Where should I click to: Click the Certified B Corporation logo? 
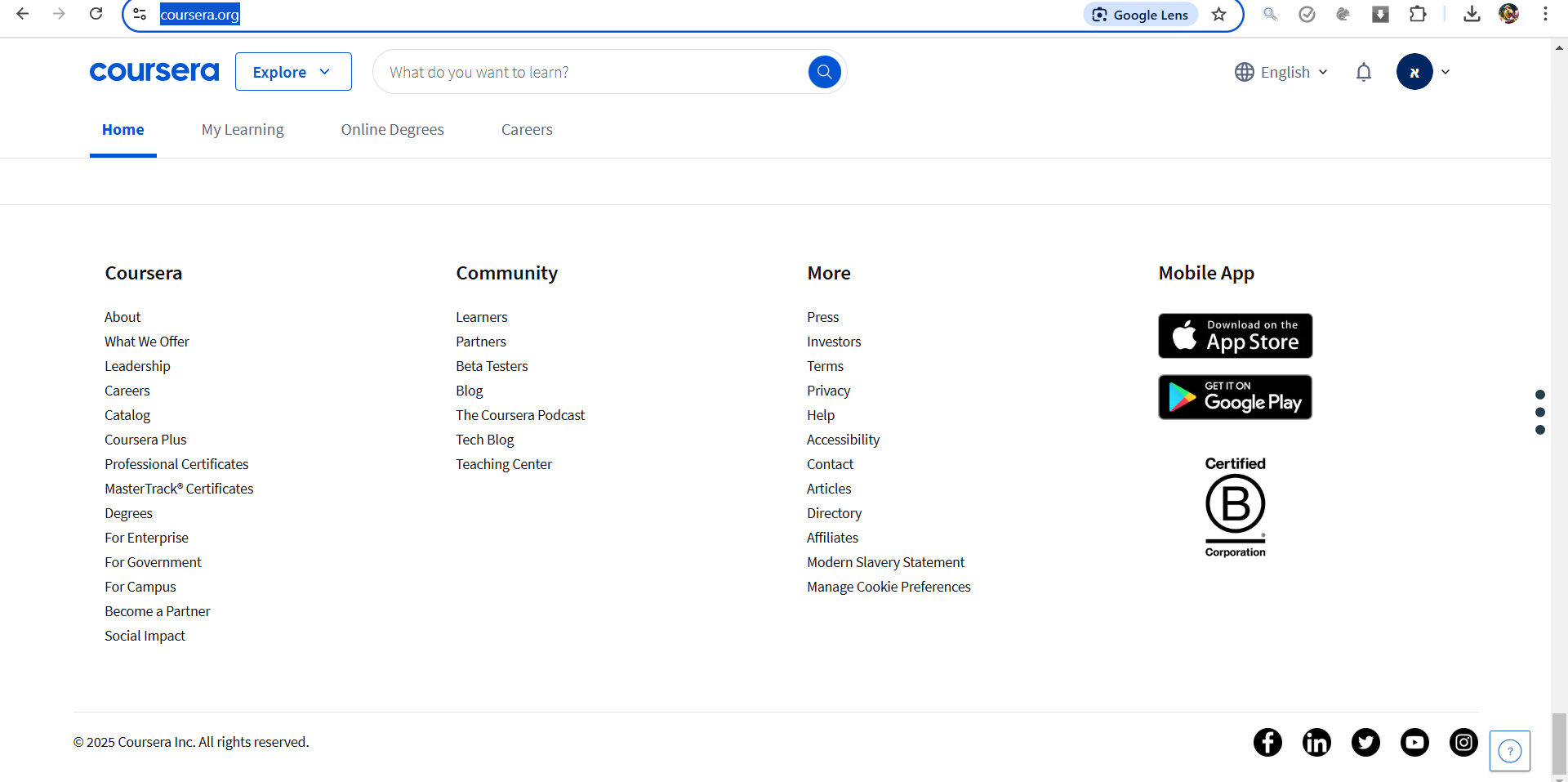pyautogui.click(x=1236, y=507)
